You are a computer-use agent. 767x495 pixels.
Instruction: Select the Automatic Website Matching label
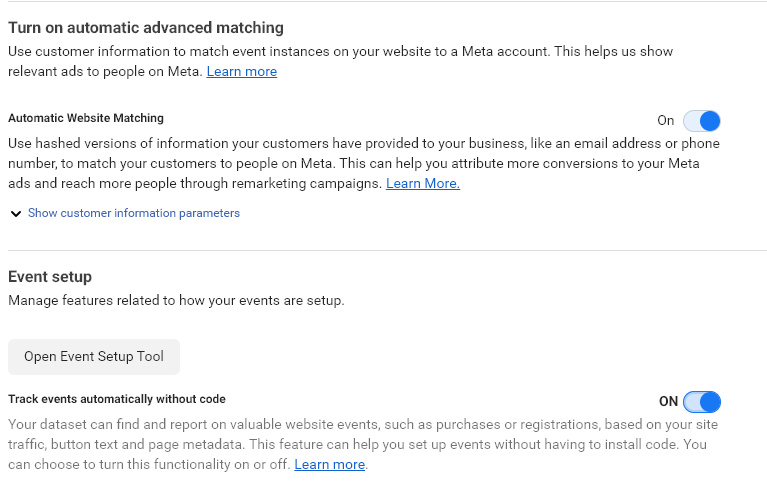click(x=86, y=118)
